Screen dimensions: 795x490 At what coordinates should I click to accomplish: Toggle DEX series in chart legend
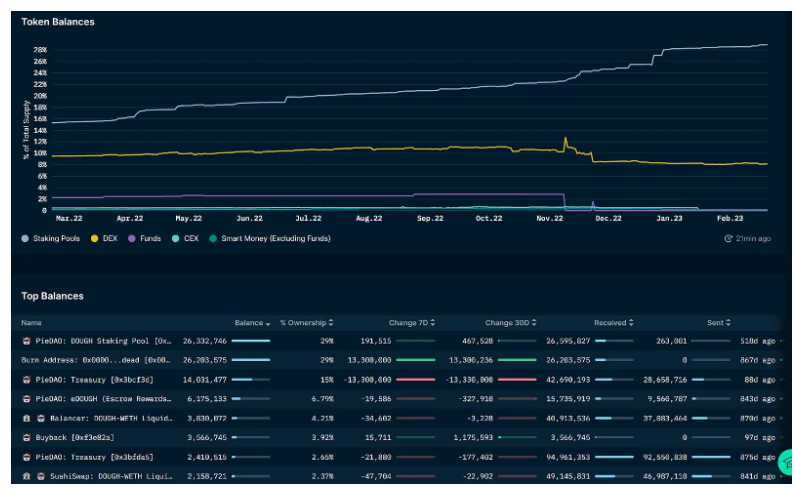[104, 238]
